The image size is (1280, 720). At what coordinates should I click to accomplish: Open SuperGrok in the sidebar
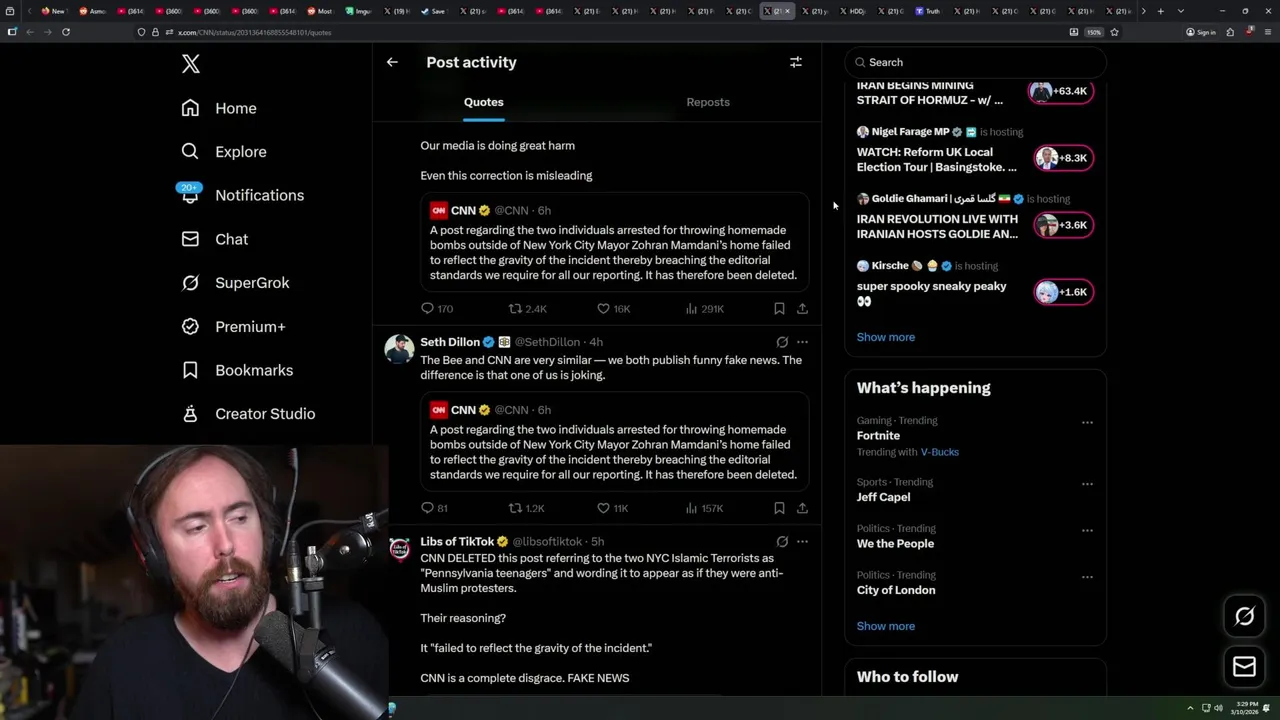[x=235, y=283]
